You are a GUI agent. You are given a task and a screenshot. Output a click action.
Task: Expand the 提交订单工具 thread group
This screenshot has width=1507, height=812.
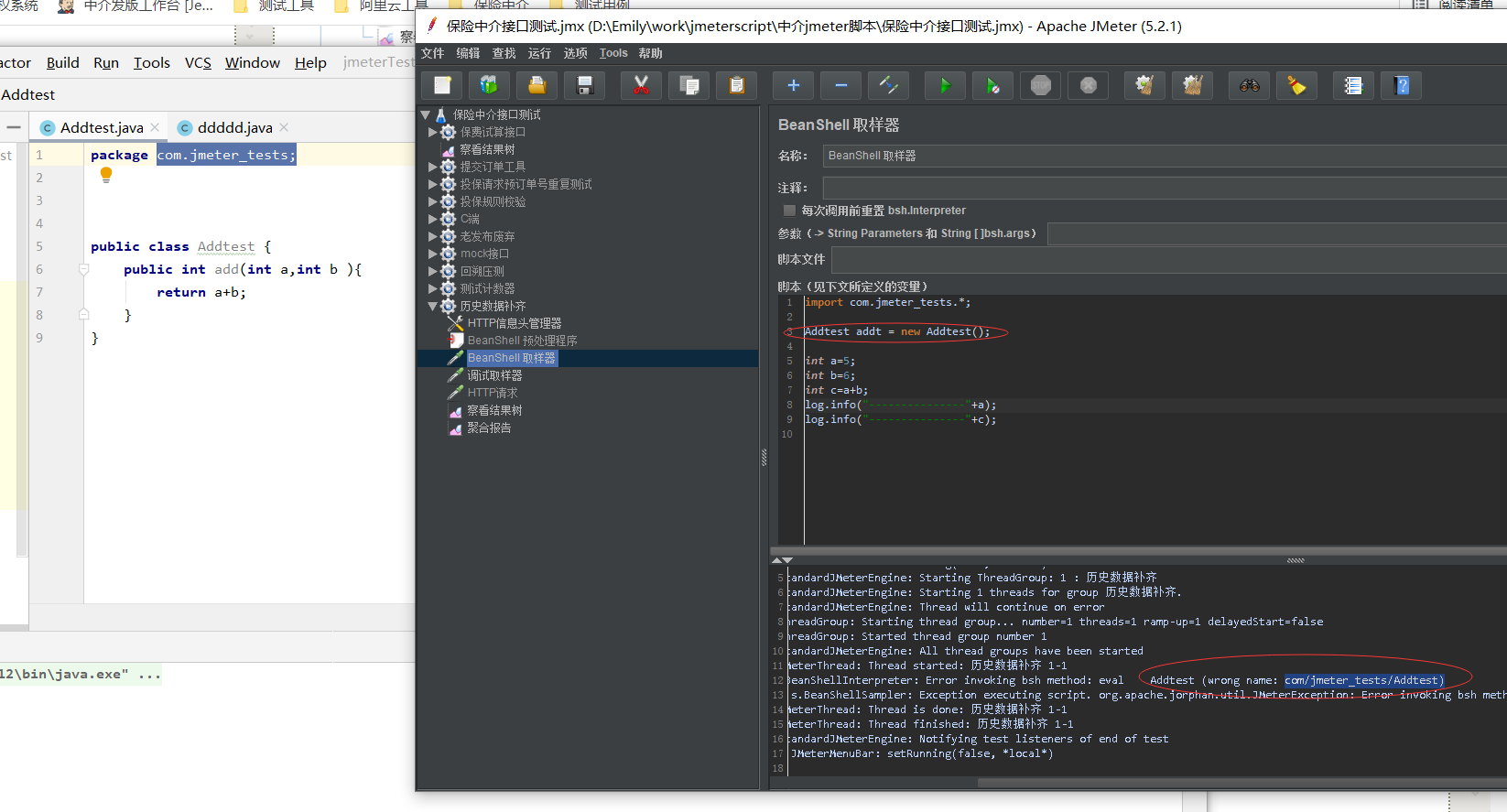pos(432,167)
